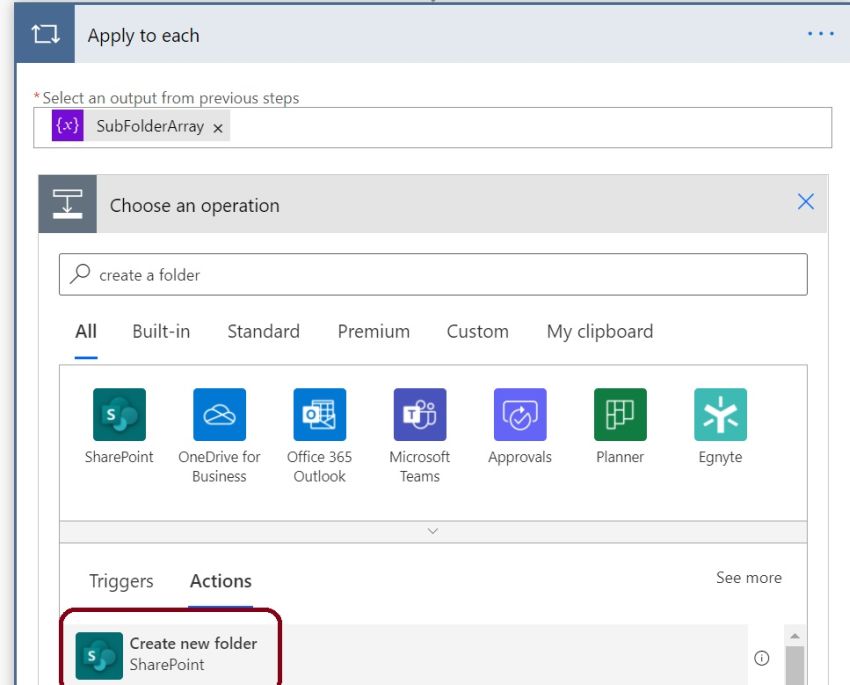Choose the Microsoft Teams connector
Image resolution: width=850 pixels, height=685 pixels.
(420, 415)
